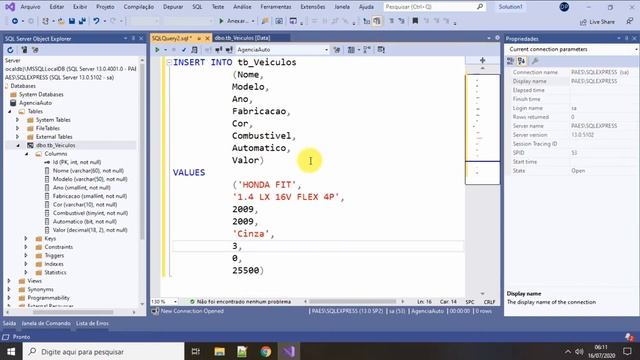This screenshot has width=640, height=360.
Task: Open the Lista de Erros tab
Action: 92,323
